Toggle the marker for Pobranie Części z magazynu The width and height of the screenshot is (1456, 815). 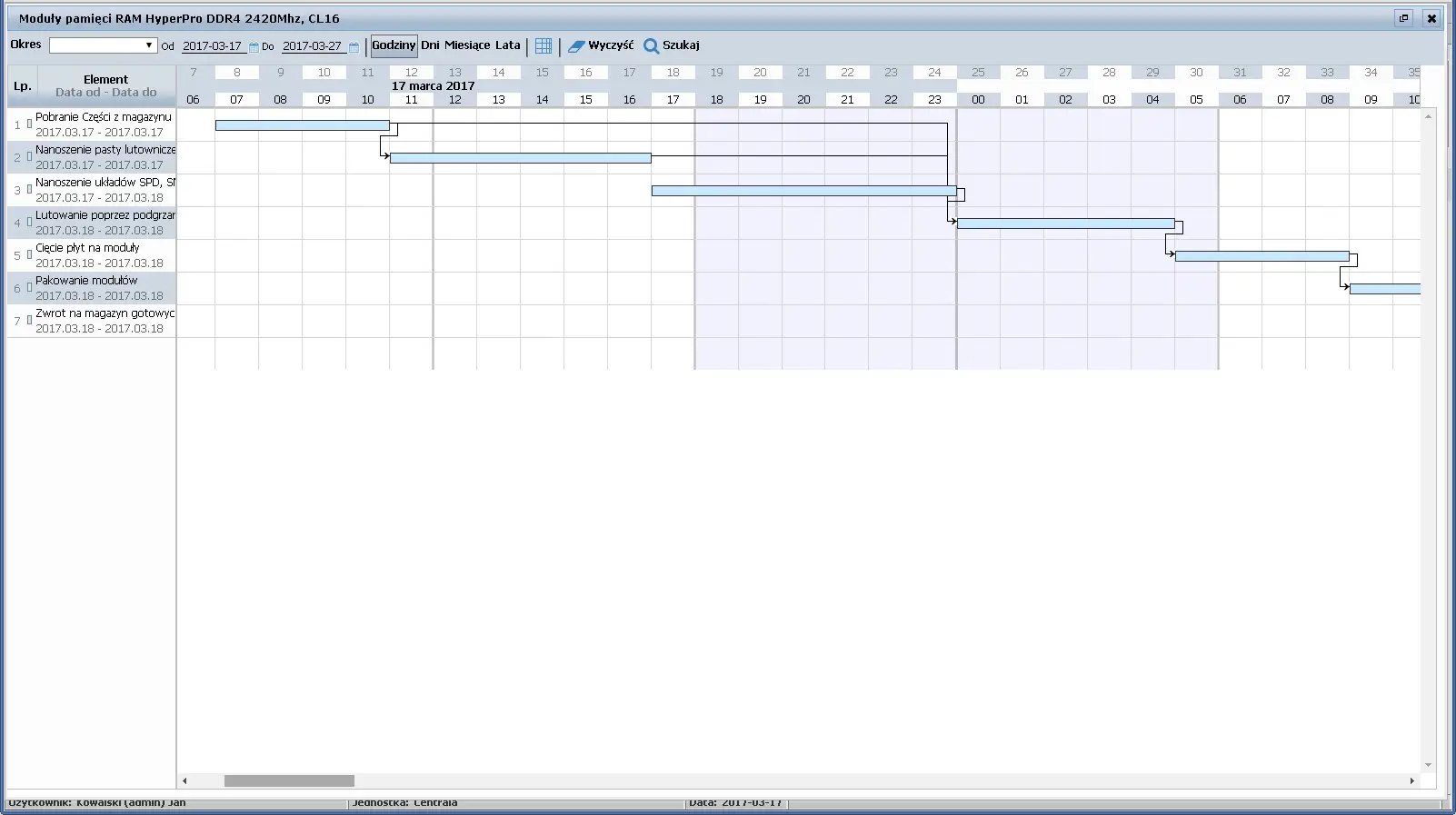[29, 124]
